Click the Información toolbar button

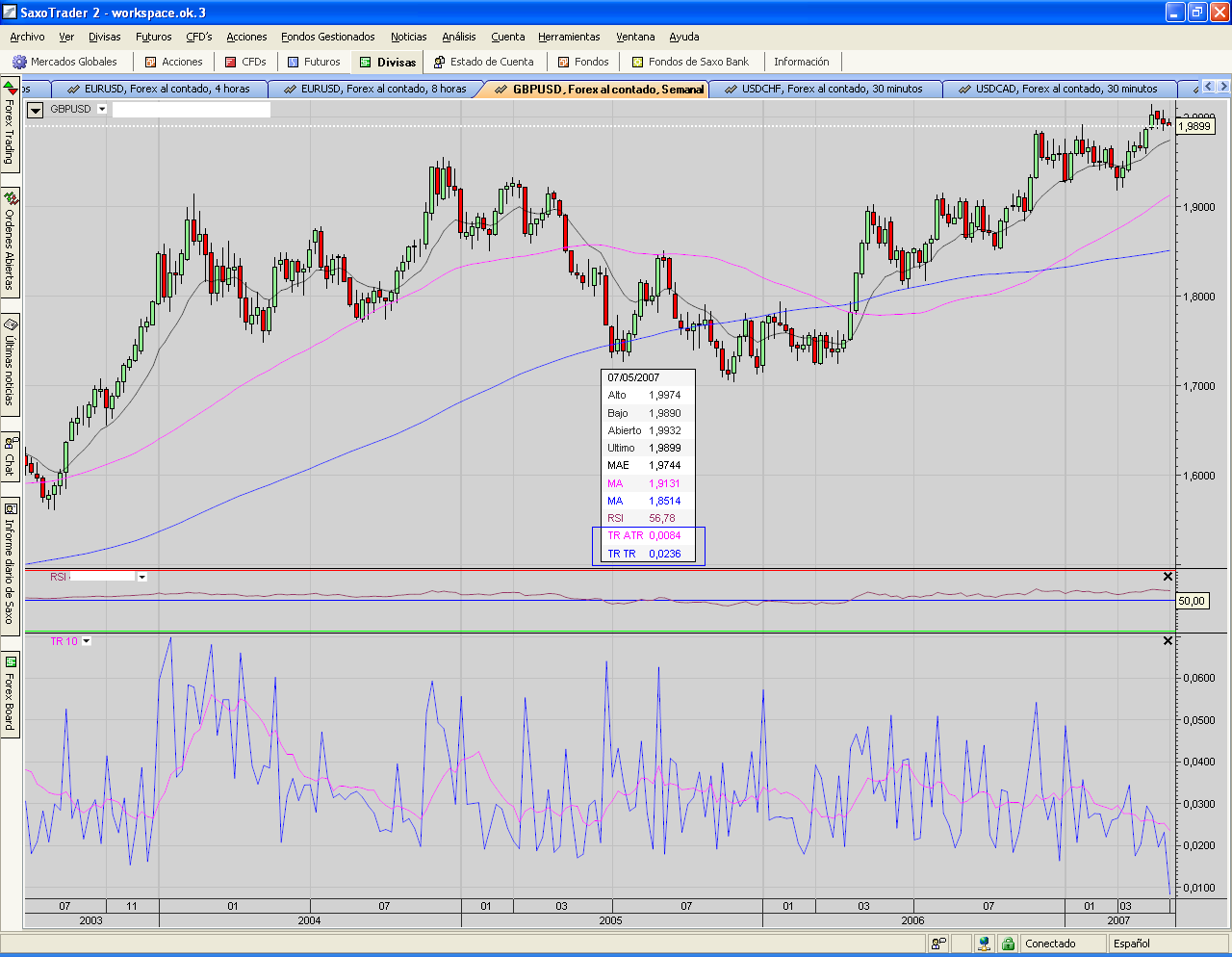coord(801,62)
